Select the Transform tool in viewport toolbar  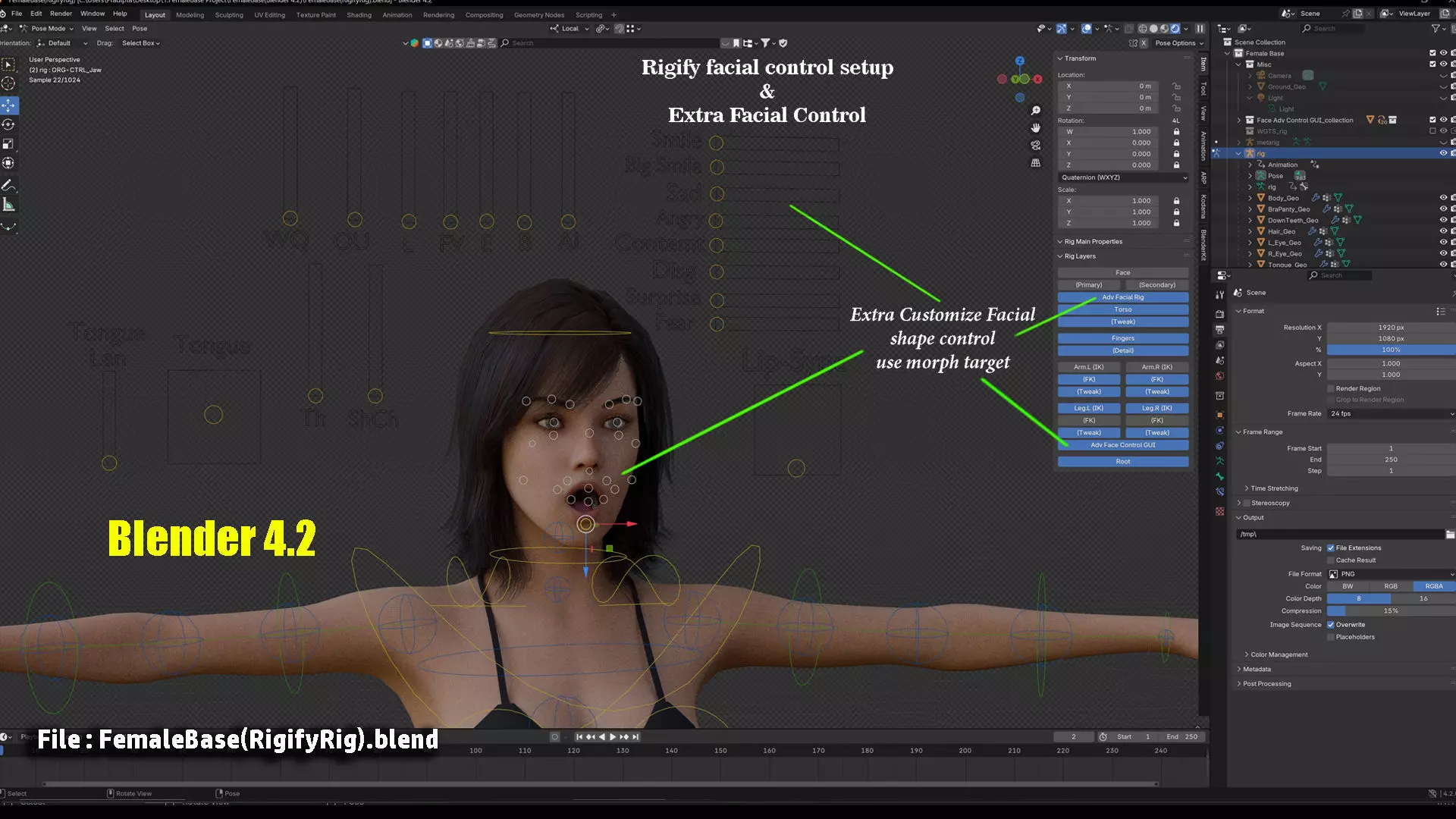click(x=9, y=163)
